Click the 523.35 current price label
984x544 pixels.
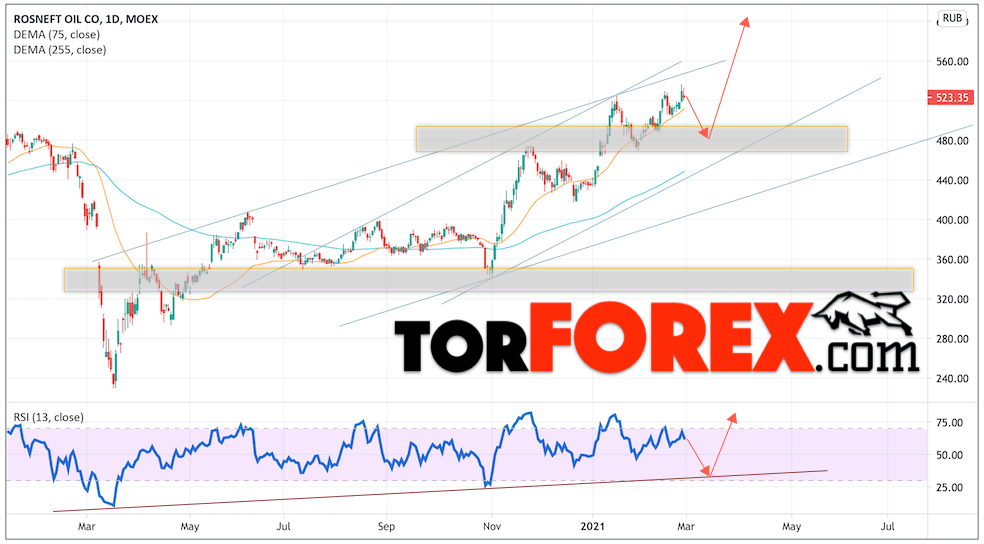tap(951, 97)
